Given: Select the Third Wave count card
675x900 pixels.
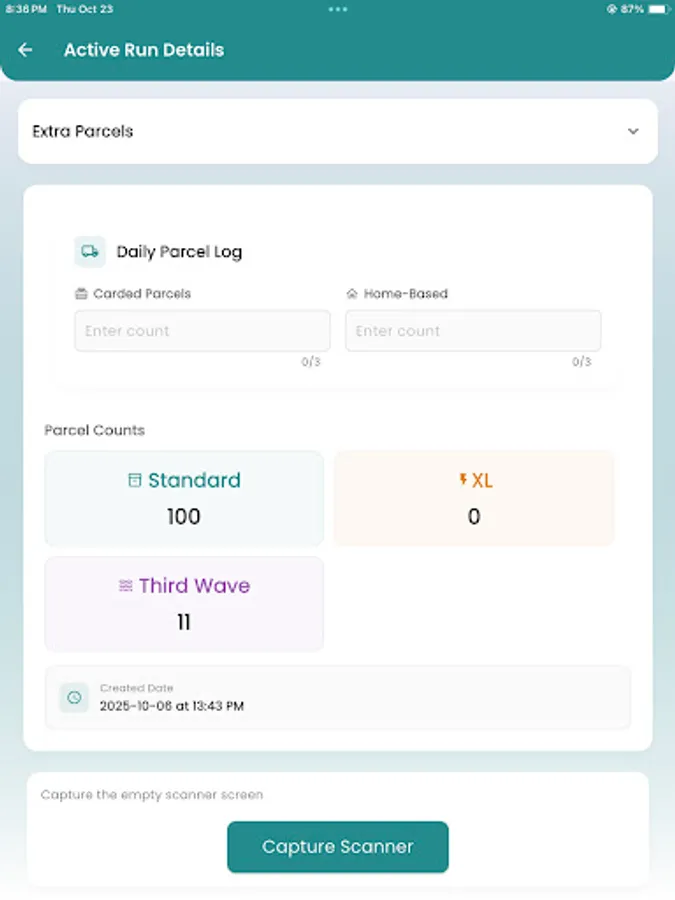Looking at the screenshot, I should click(184, 603).
